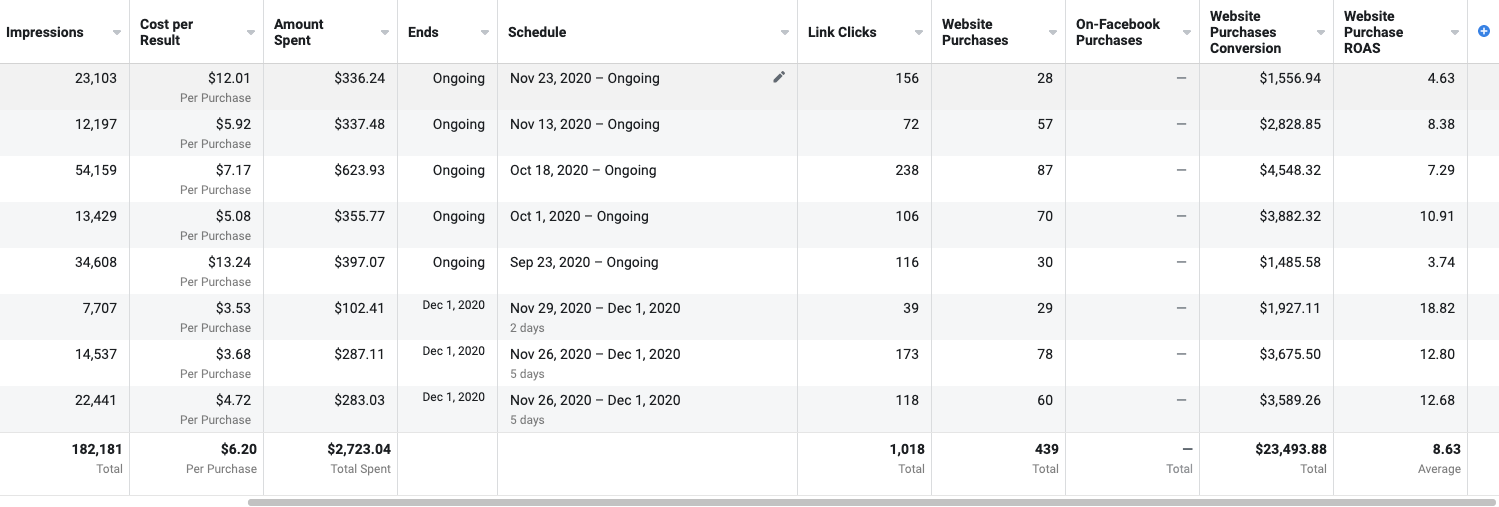
Task: Open Schedule column dropdown arrow
Action: click(785, 33)
